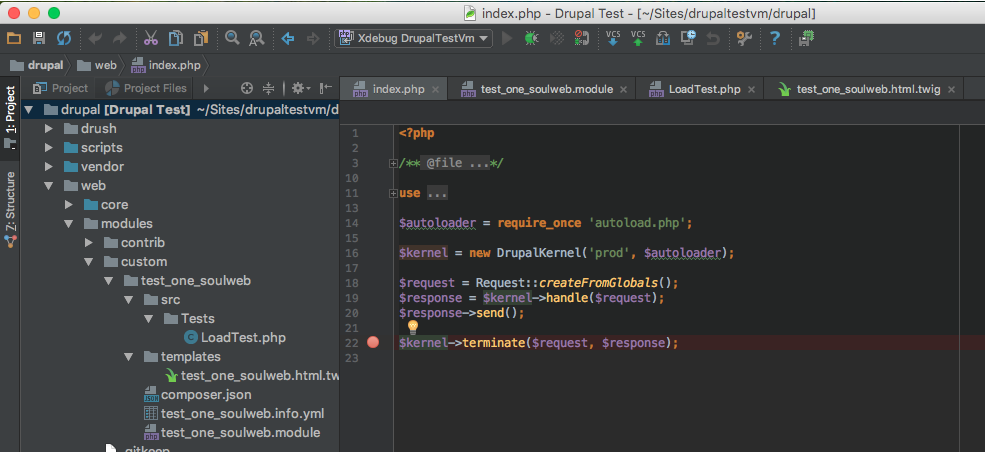Open Project panel gear settings menu
This screenshot has height=452, width=985.
301,89
